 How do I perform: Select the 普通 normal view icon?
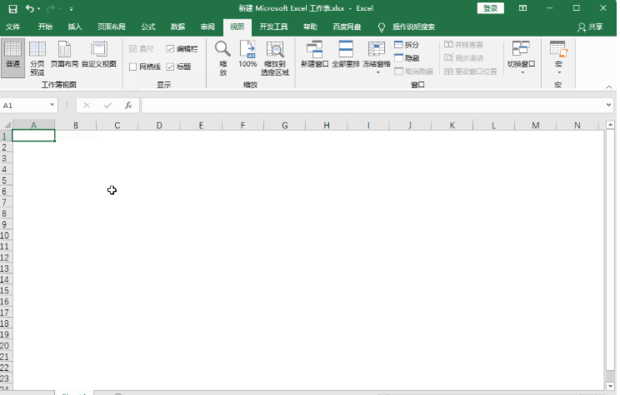[x=13, y=58]
